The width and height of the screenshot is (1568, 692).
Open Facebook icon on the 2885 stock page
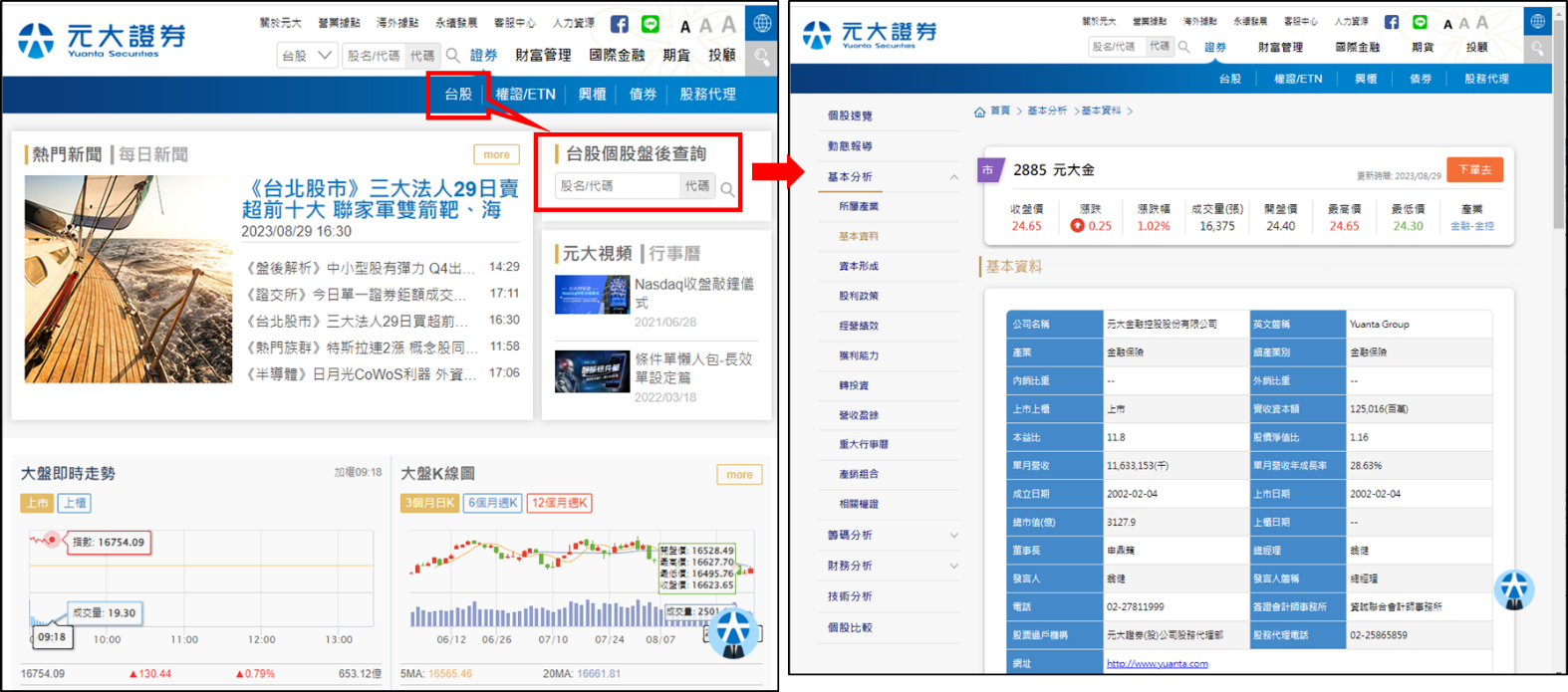(x=1392, y=22)
